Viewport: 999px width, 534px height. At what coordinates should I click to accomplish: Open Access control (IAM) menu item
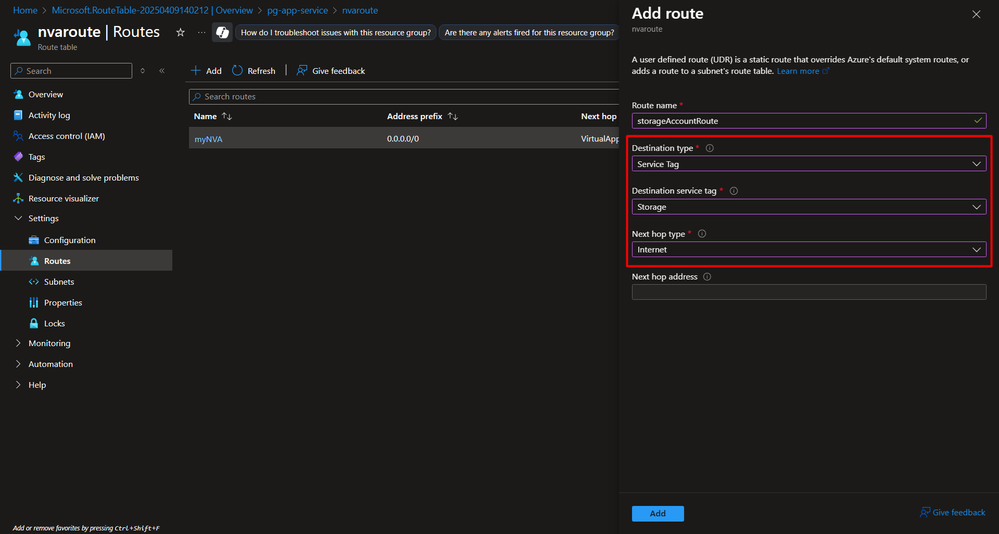(x=66, y=136)
